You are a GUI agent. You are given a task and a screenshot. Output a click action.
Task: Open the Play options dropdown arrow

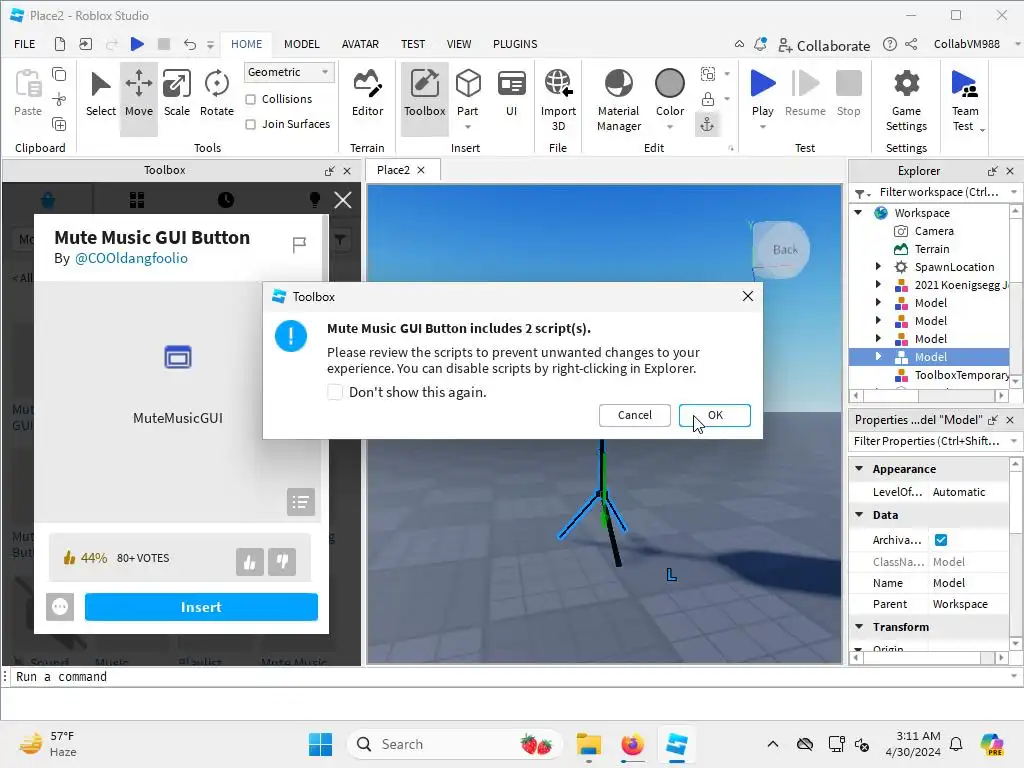click(x=763, y=127)
